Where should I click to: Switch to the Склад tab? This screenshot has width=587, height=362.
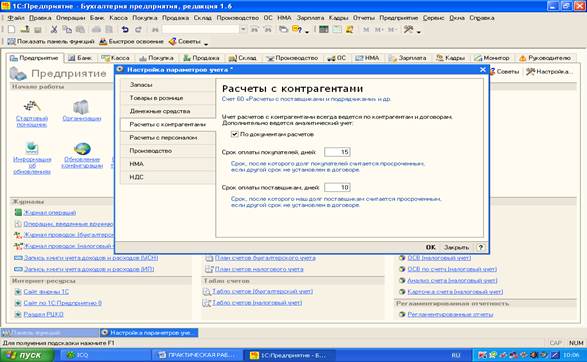pos(243,58)
